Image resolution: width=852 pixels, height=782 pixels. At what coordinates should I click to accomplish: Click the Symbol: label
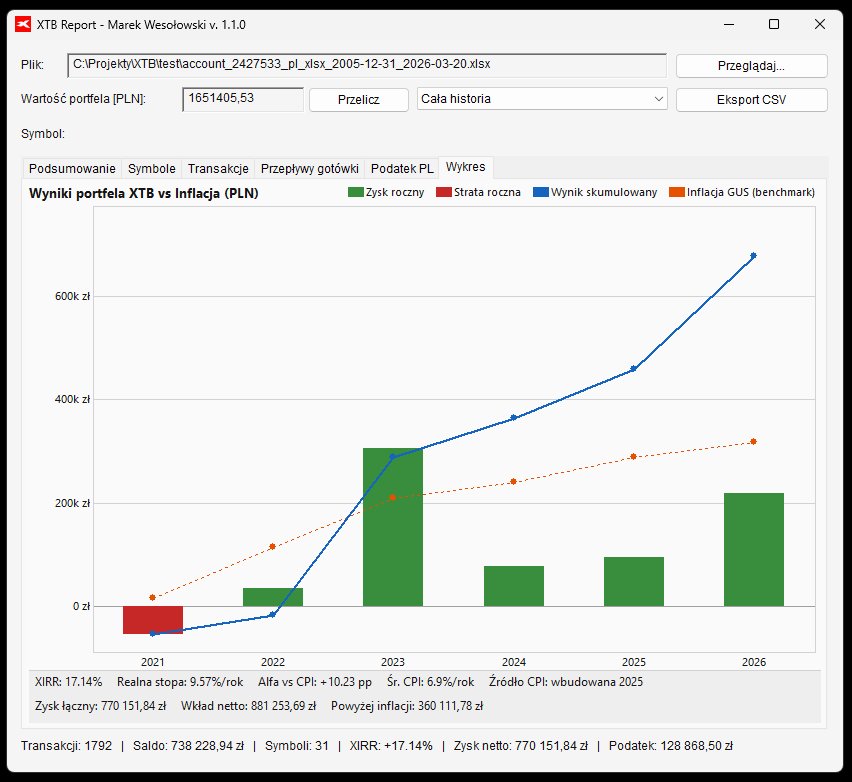(43, 134)
